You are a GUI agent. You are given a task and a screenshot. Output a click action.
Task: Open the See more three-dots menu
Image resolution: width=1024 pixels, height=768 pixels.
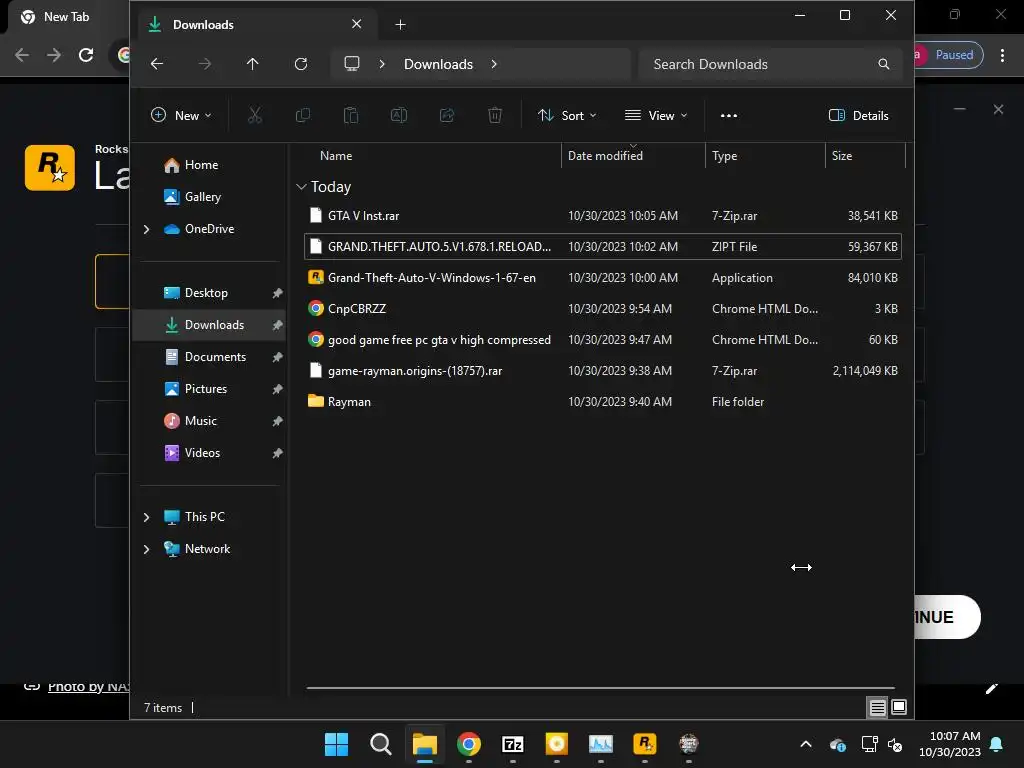click(729, 116)
